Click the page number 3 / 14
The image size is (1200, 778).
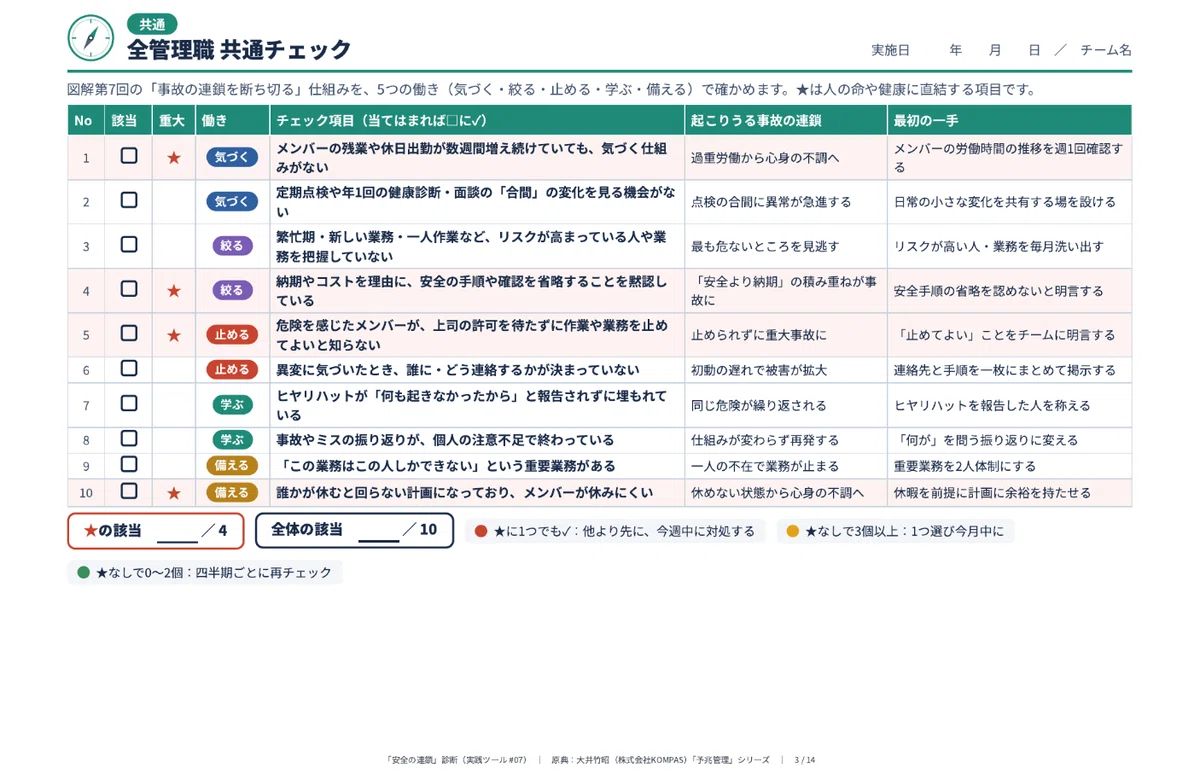[x=805, y=760]
